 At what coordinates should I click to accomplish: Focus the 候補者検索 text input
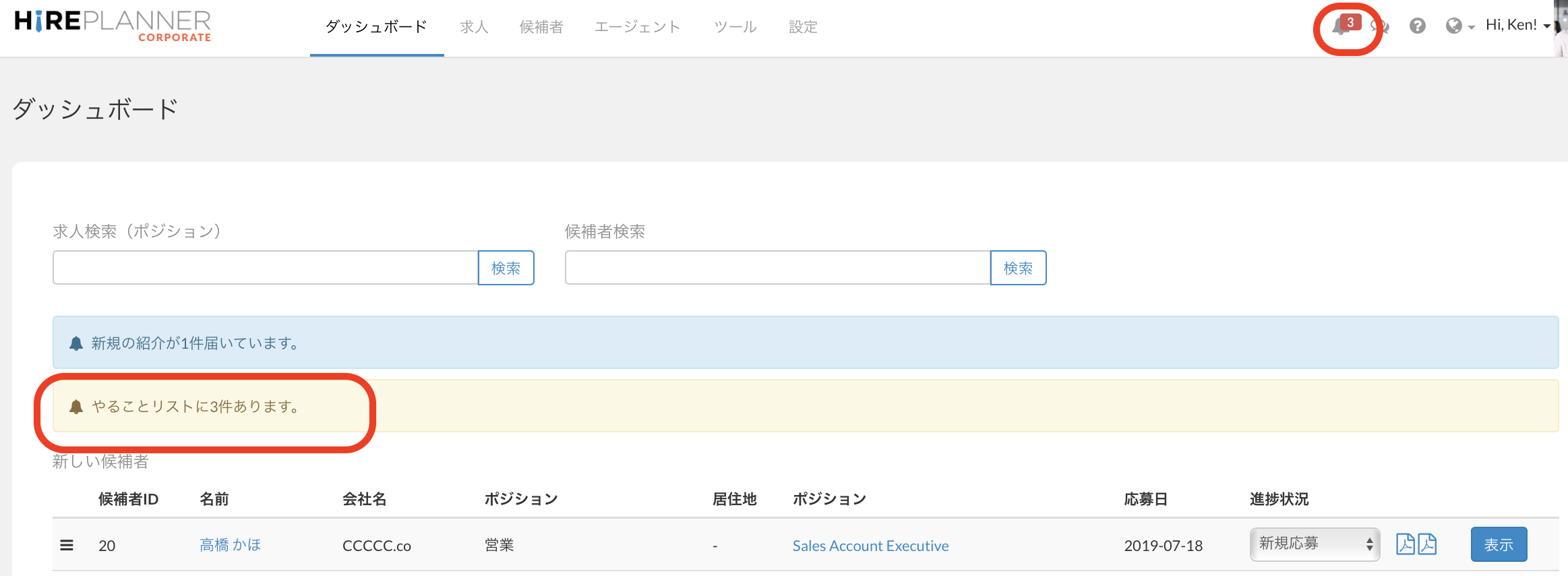tap(777, 268)
